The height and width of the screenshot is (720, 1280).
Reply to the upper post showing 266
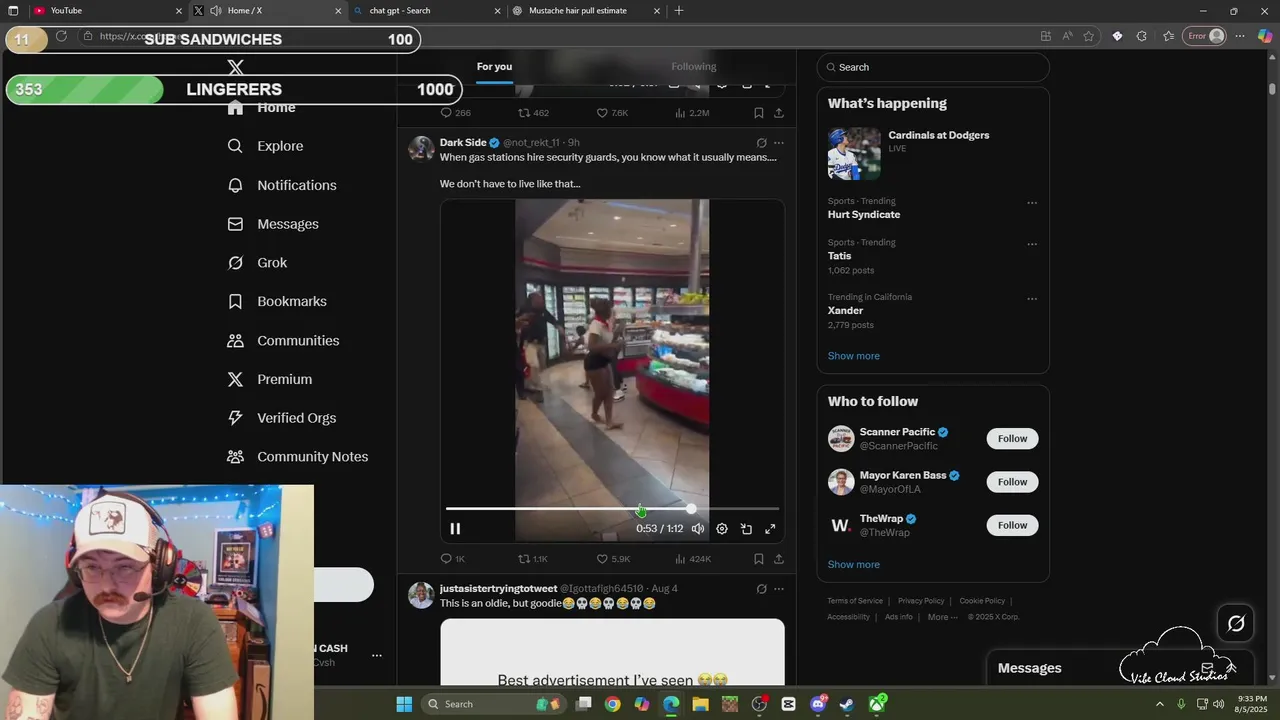click(x=456, y=113)
